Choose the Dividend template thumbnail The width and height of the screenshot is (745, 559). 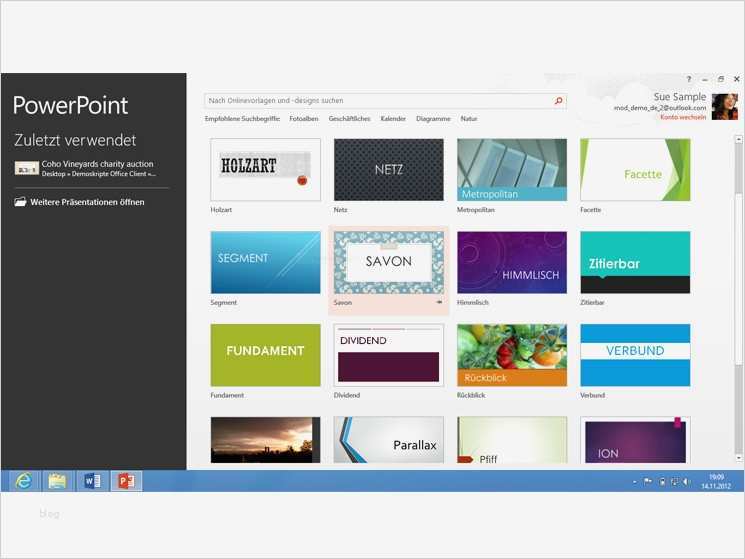point(389,355)
